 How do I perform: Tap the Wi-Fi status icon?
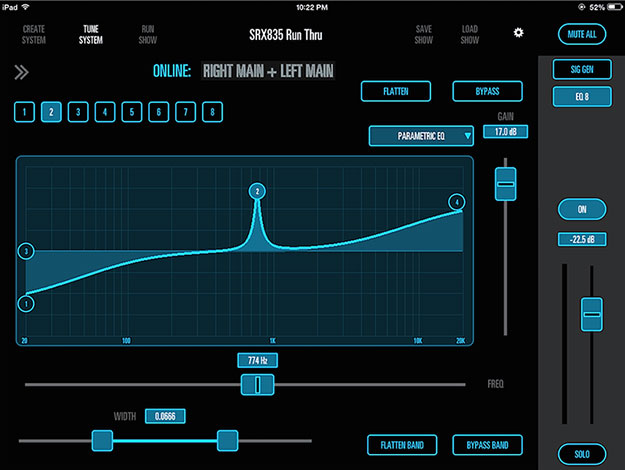(26, 7)
